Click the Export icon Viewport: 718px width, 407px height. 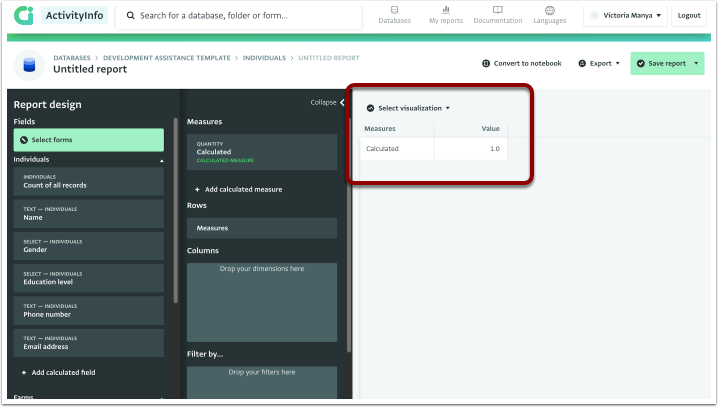point(582,64)
